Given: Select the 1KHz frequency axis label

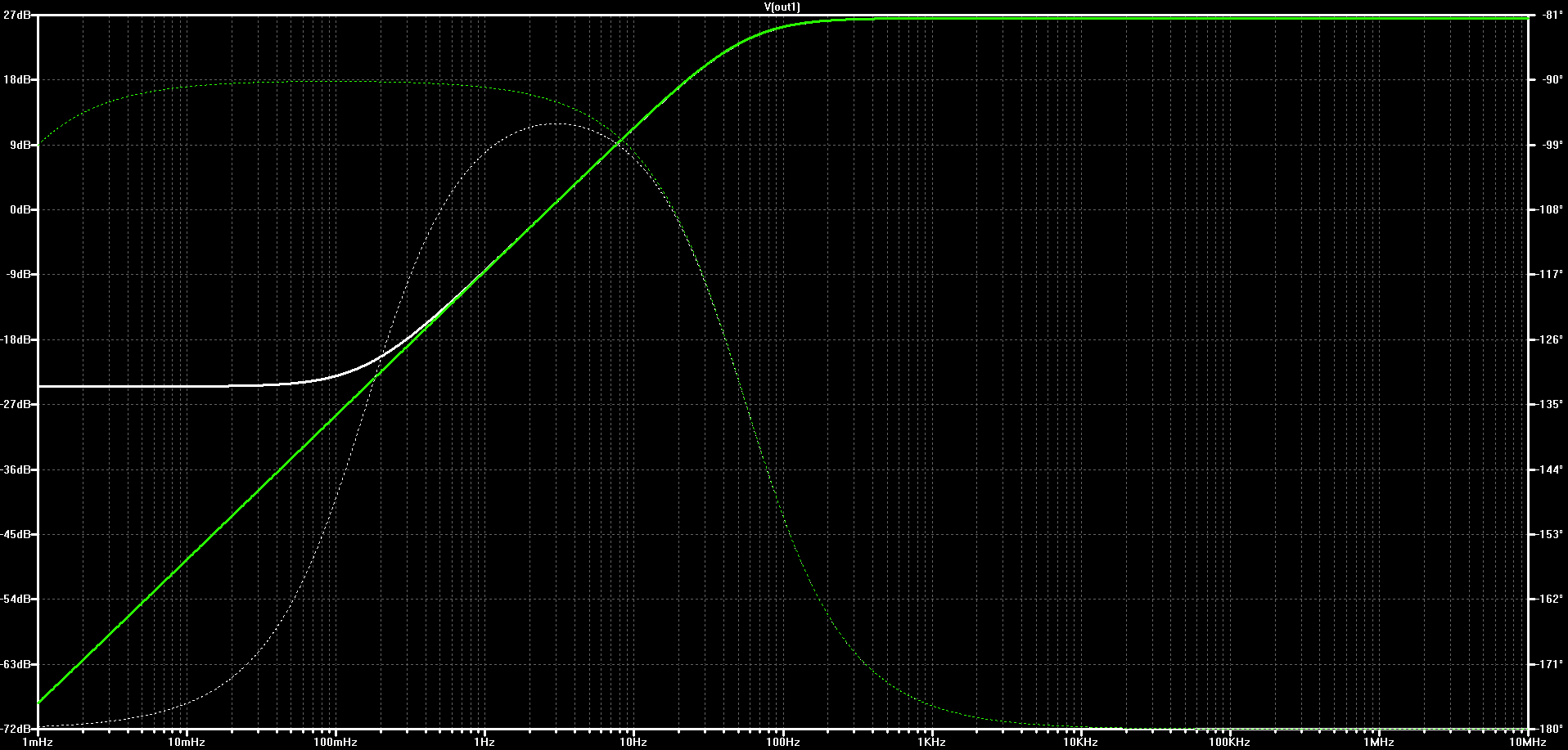Looking at the screenshot, I should 931,742.
